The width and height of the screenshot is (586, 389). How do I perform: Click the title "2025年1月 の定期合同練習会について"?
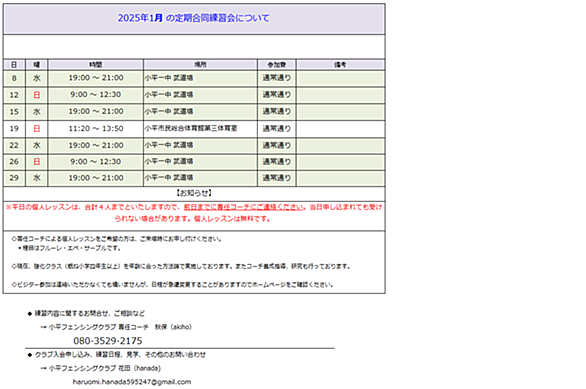[x=193, y=18]
